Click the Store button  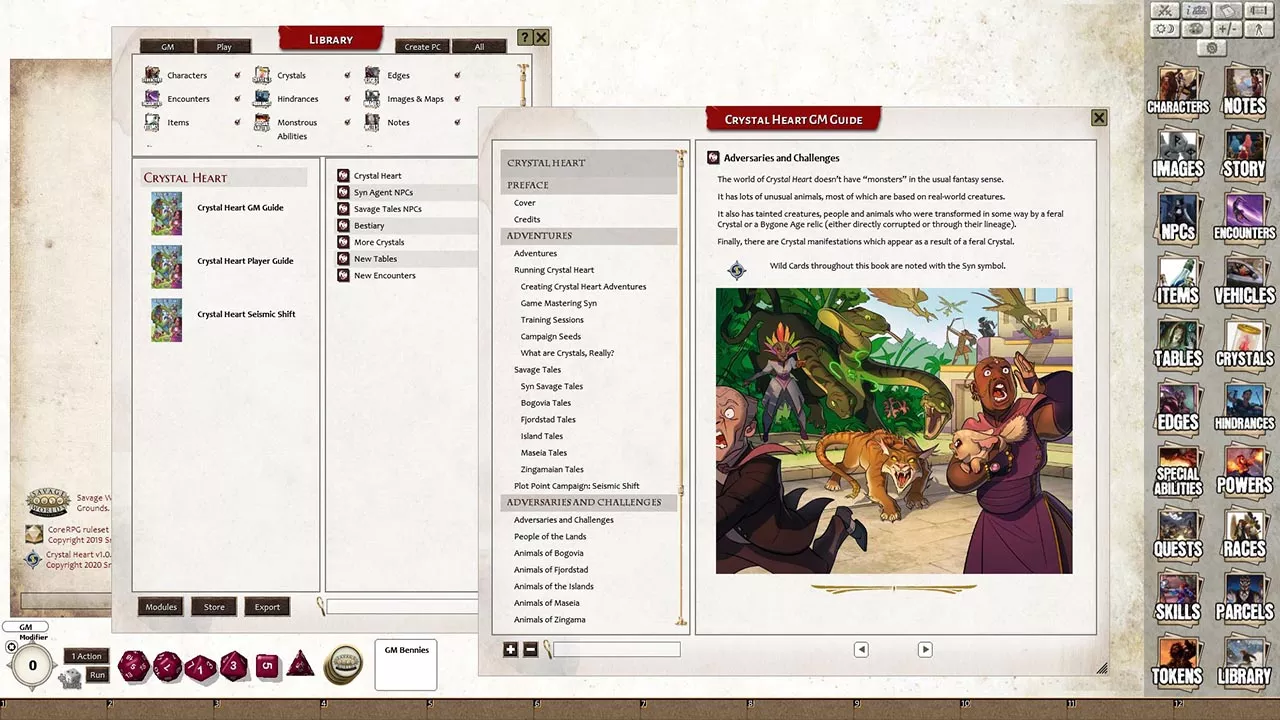[x=214, y=607]
